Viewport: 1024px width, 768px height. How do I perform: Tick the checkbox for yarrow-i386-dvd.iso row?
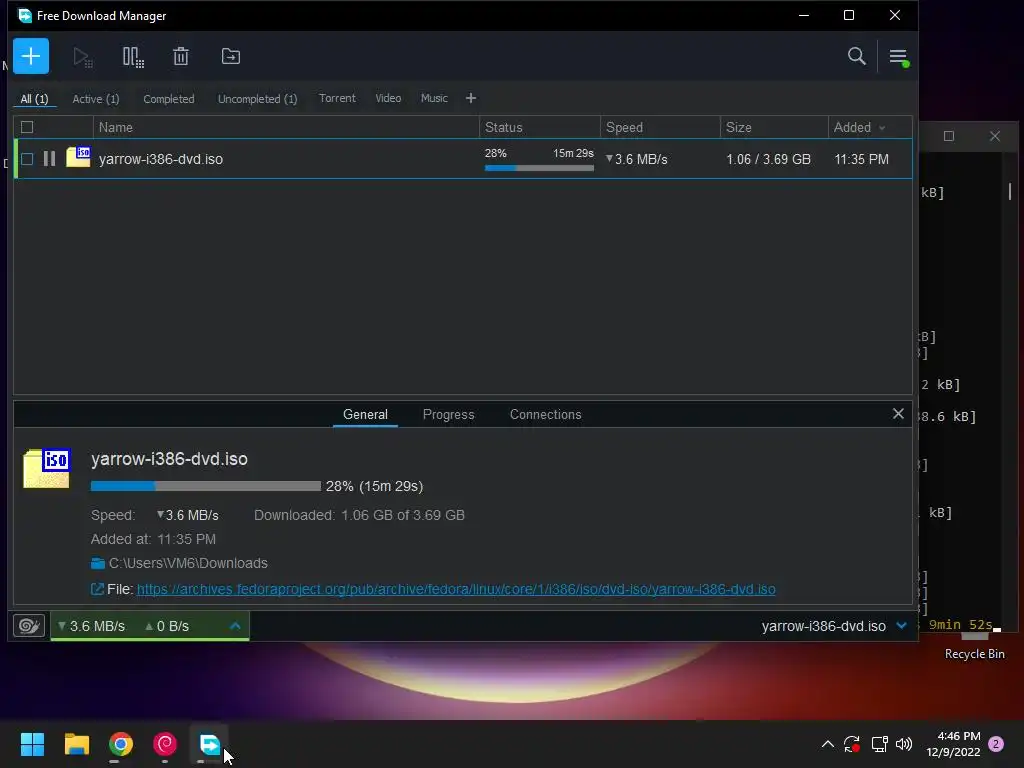point(27,159)
